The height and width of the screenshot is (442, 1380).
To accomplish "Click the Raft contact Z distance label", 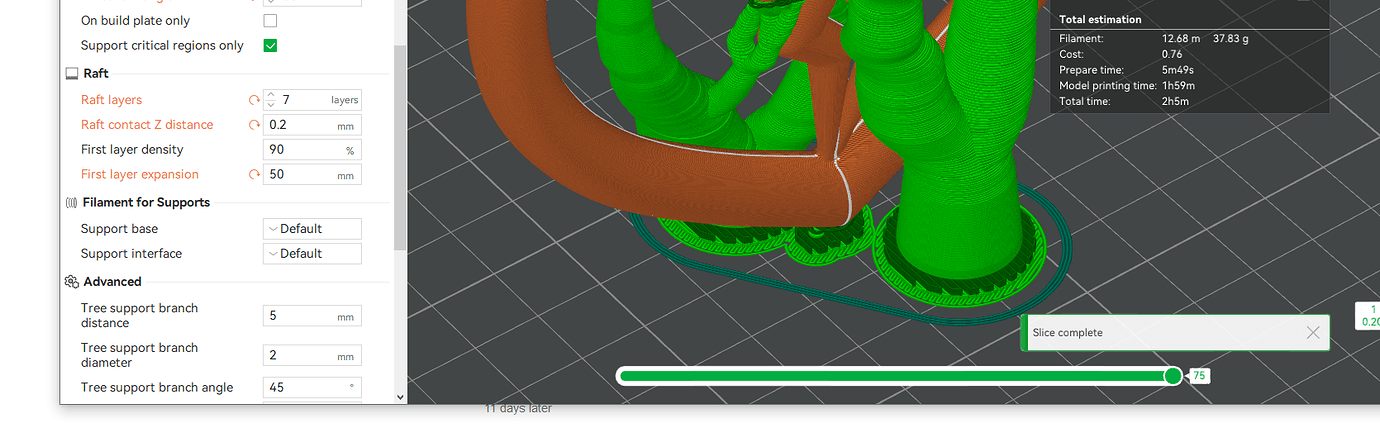I will pos(147,125).
